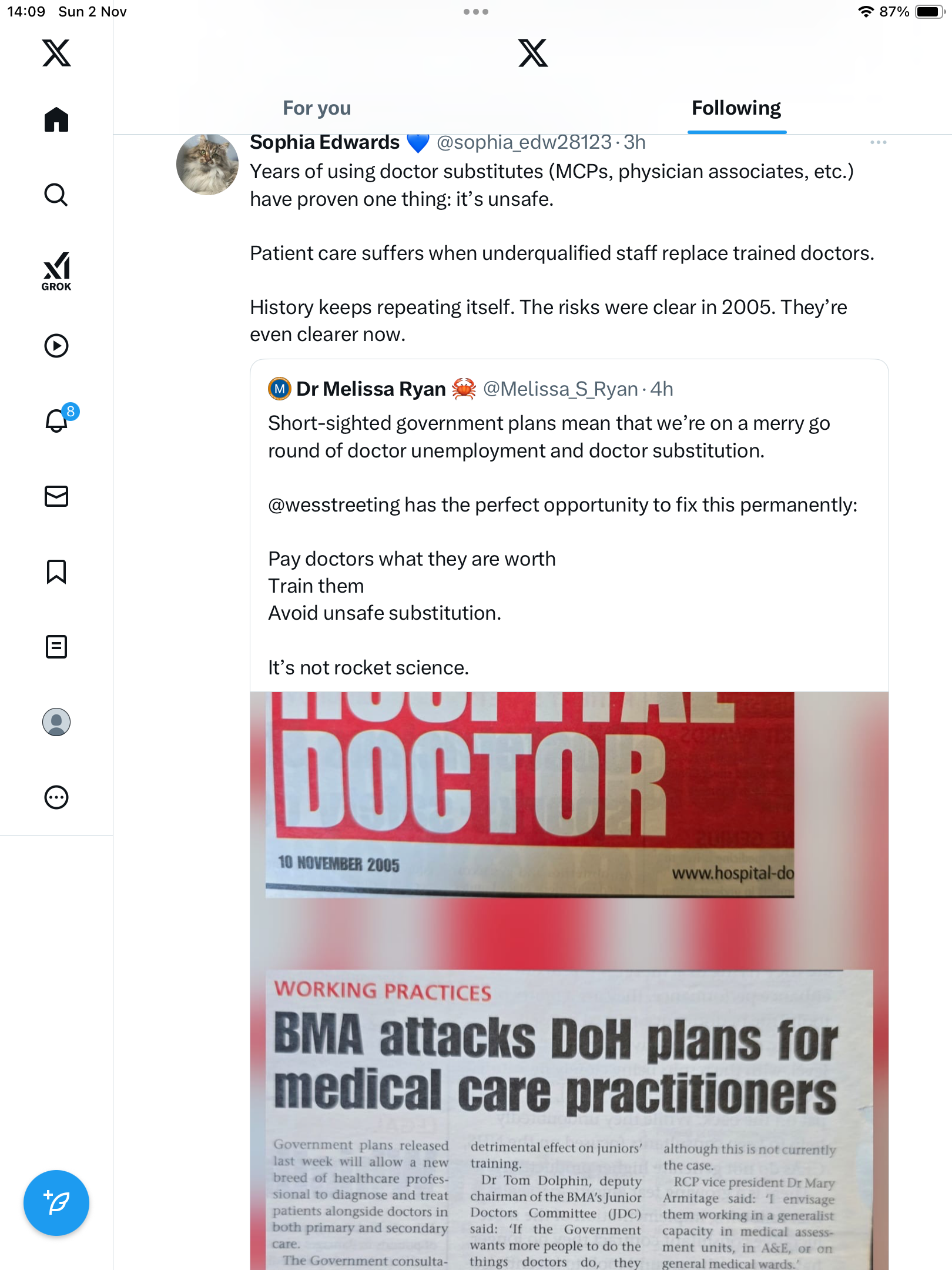Switch to the For you tab
Screen dimensions: 952x1270
point(317,108)
